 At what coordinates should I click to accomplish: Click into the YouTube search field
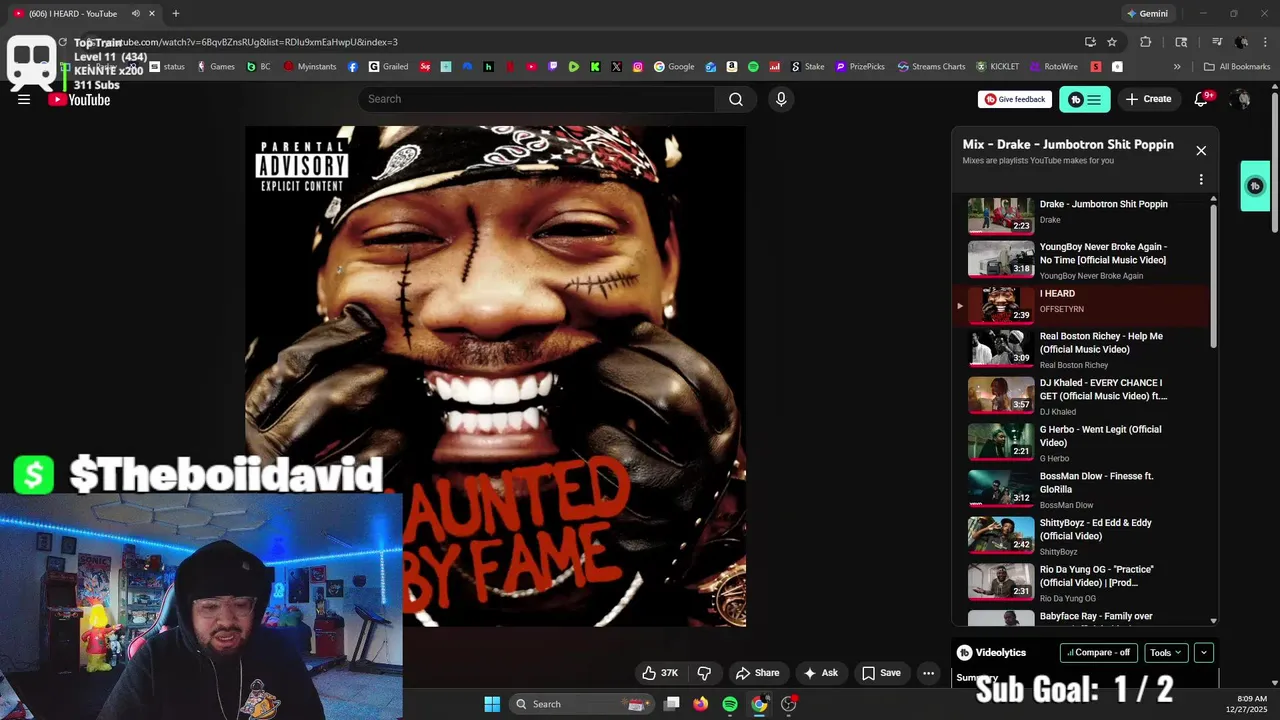click(538, 99)
